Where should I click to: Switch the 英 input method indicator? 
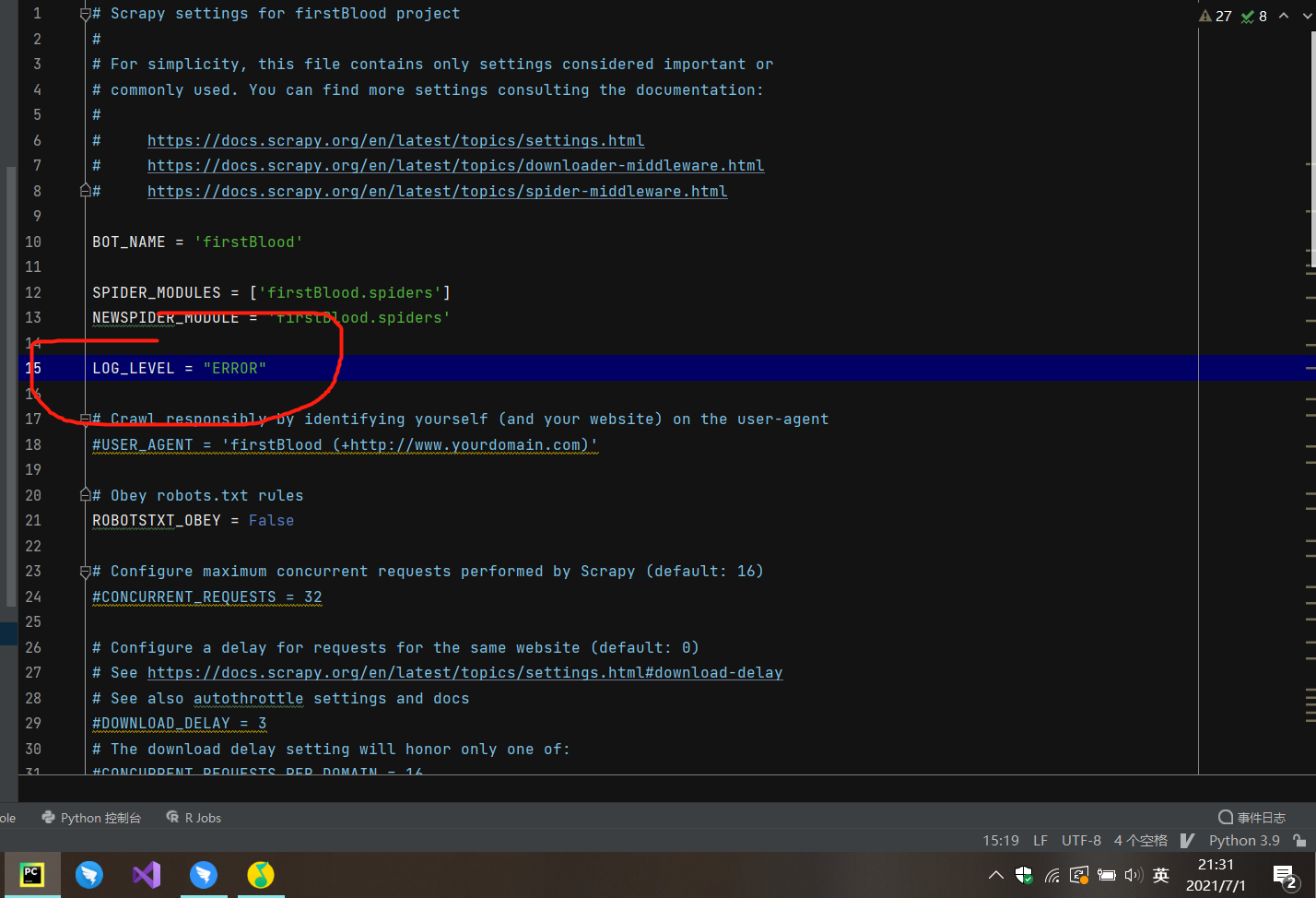click(1161, 875)
